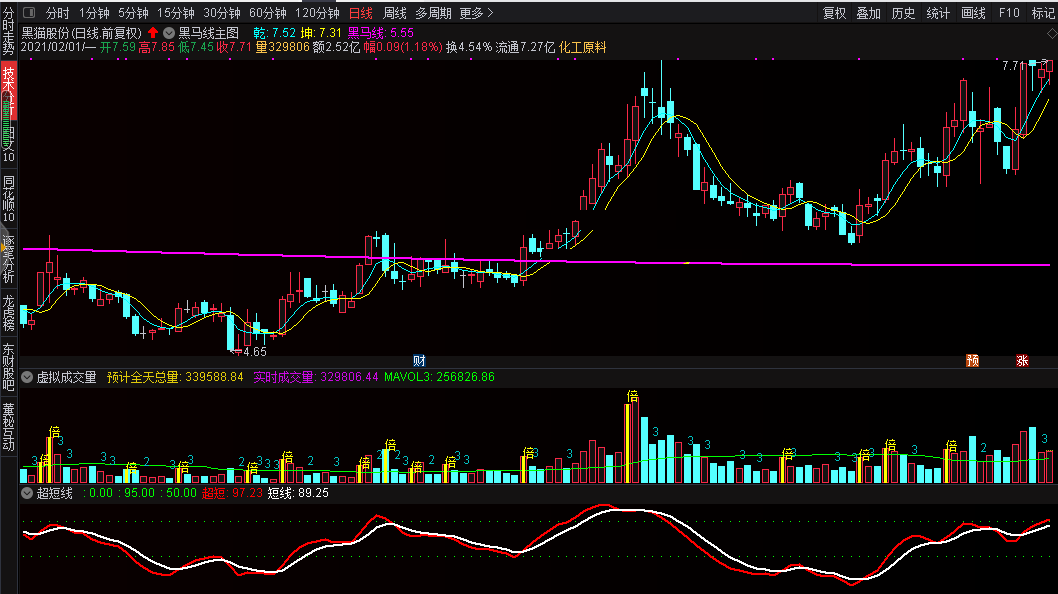1058x594 pixels.
Task: Open the 复权 adjustment menu
Action: (834, 13)
